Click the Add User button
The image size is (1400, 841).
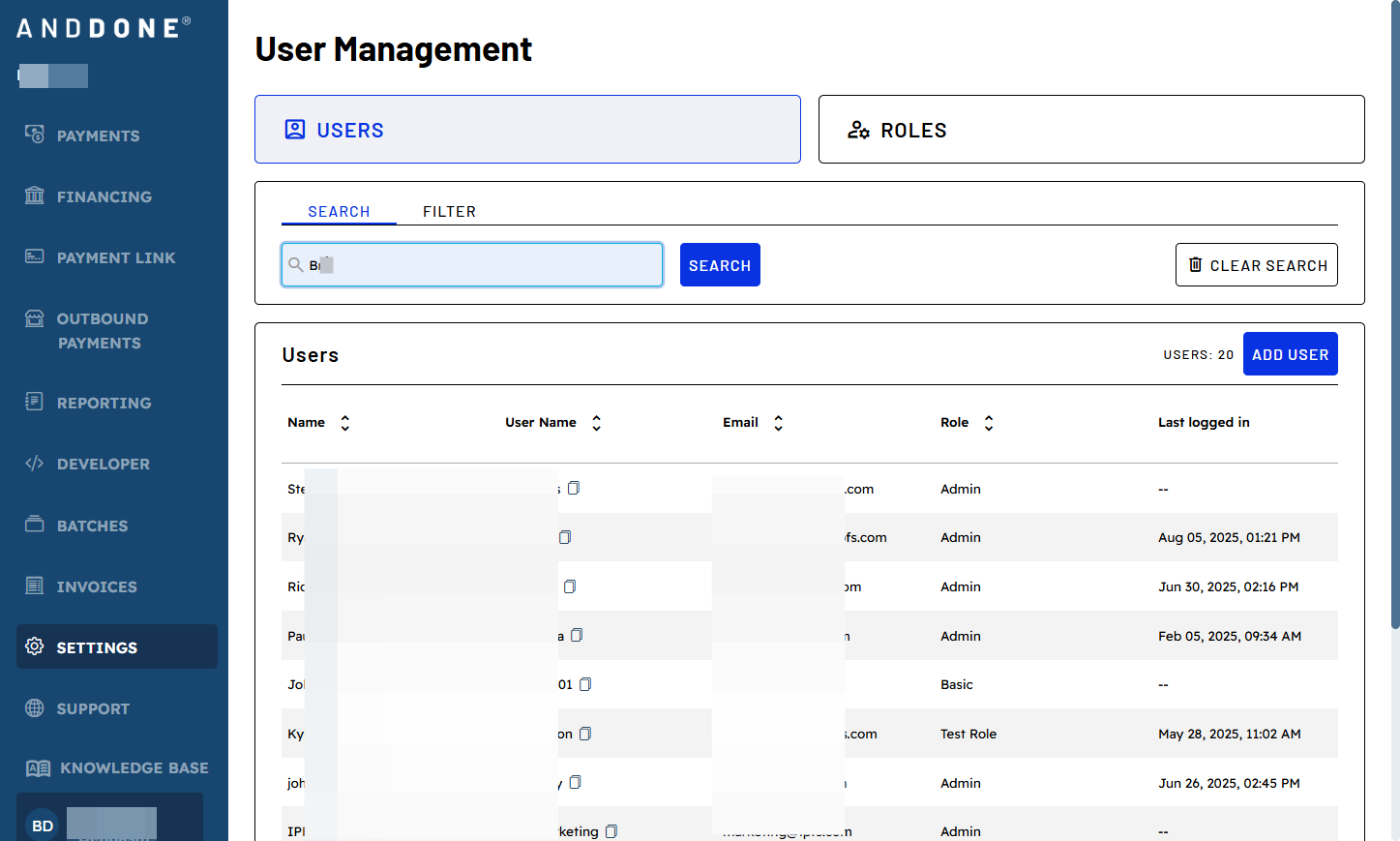coord(1291,354)
